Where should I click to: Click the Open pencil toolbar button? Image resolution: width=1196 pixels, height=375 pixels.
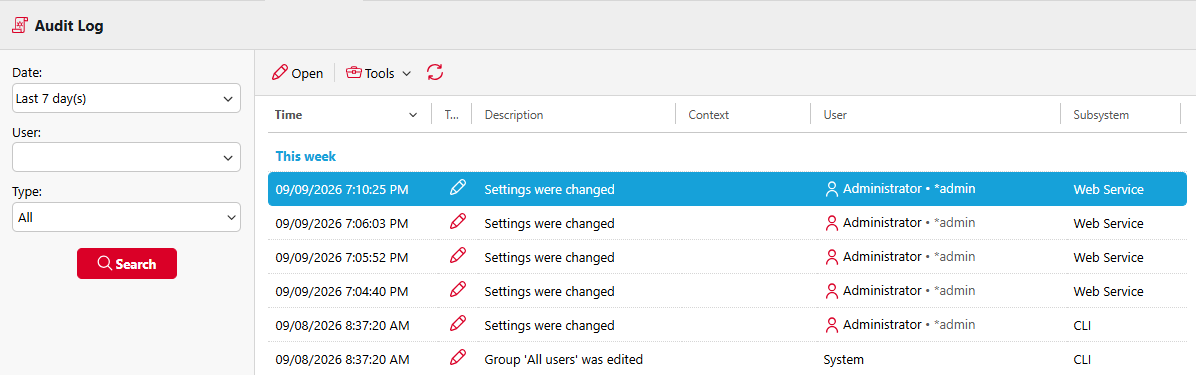click(297, 73)
